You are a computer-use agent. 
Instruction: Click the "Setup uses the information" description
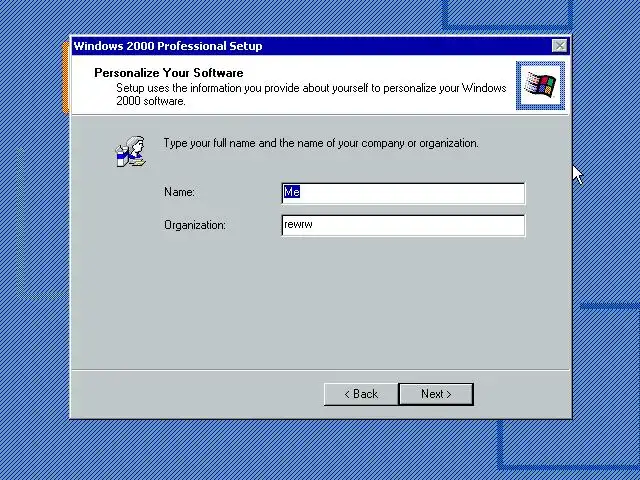311,94
